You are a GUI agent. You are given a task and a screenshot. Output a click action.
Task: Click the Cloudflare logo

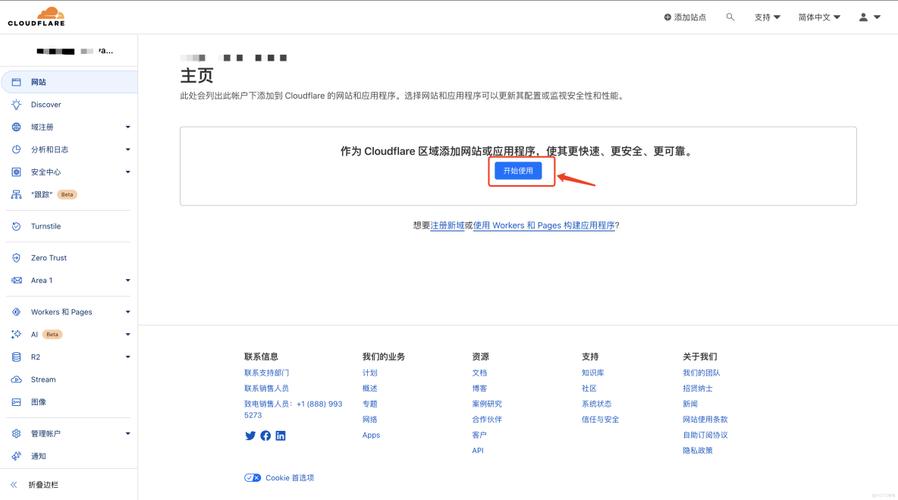click(x=36, y=17)
